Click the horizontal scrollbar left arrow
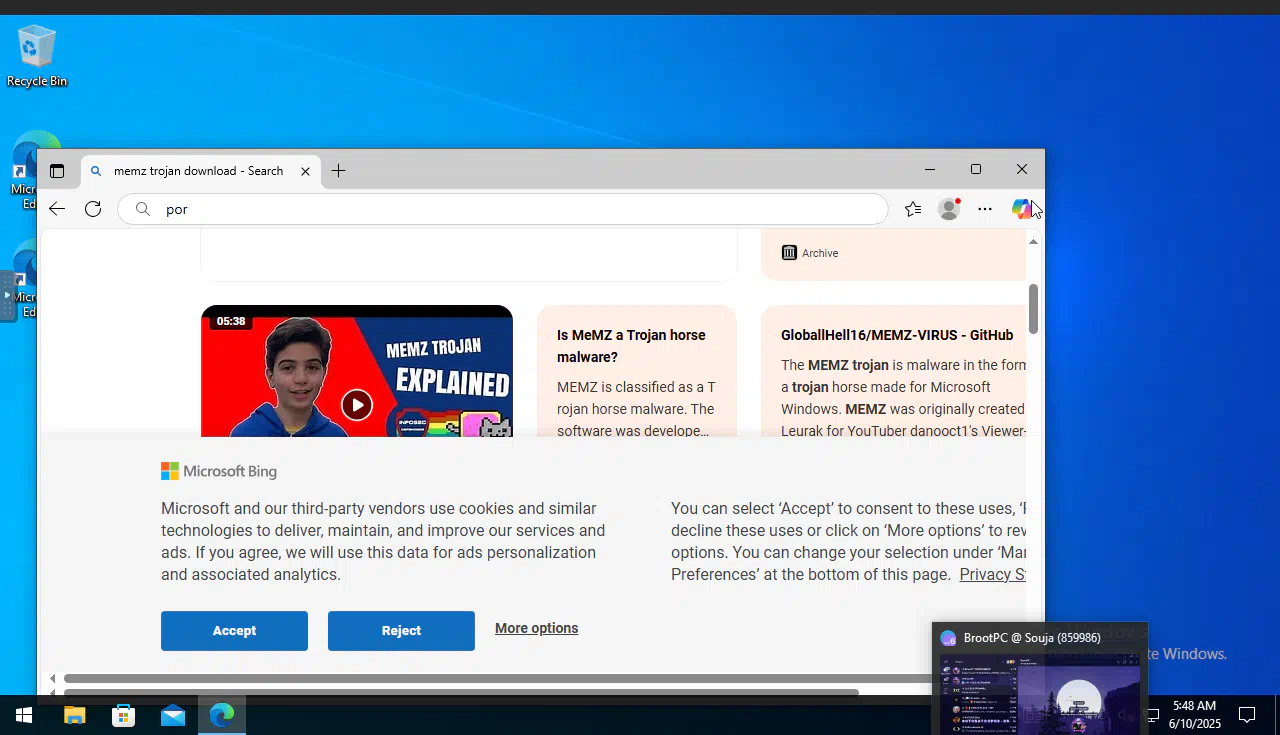This screenshot has height=735, width=1280. click(x=53, y=679)
